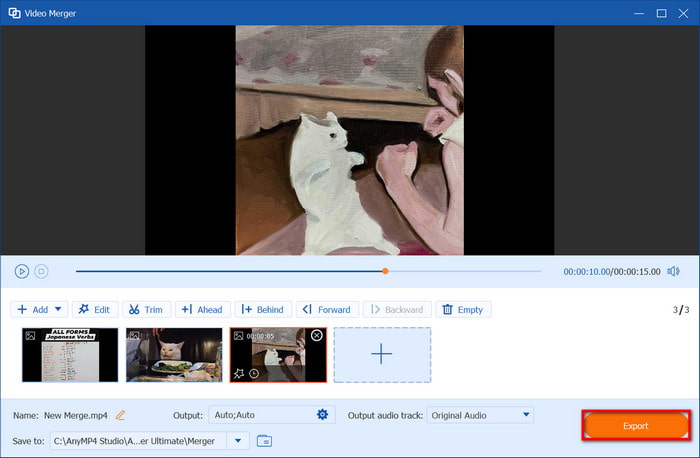Viewport: 700px width, 458px height.
Task: Select the painted cat clip thumbnail
Action: [x=278, y=355]
